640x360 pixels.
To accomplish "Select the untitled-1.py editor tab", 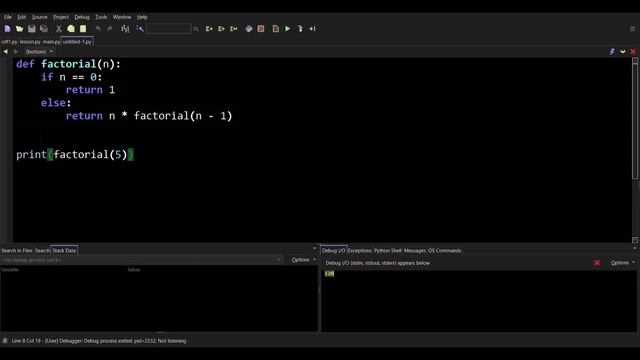I will point(77,42).
